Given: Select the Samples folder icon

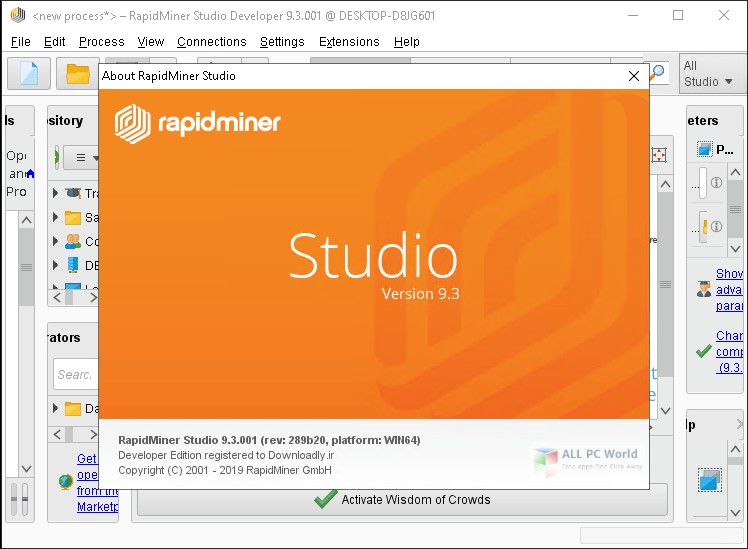Looking at the screenshot, I should pos(73,218).
